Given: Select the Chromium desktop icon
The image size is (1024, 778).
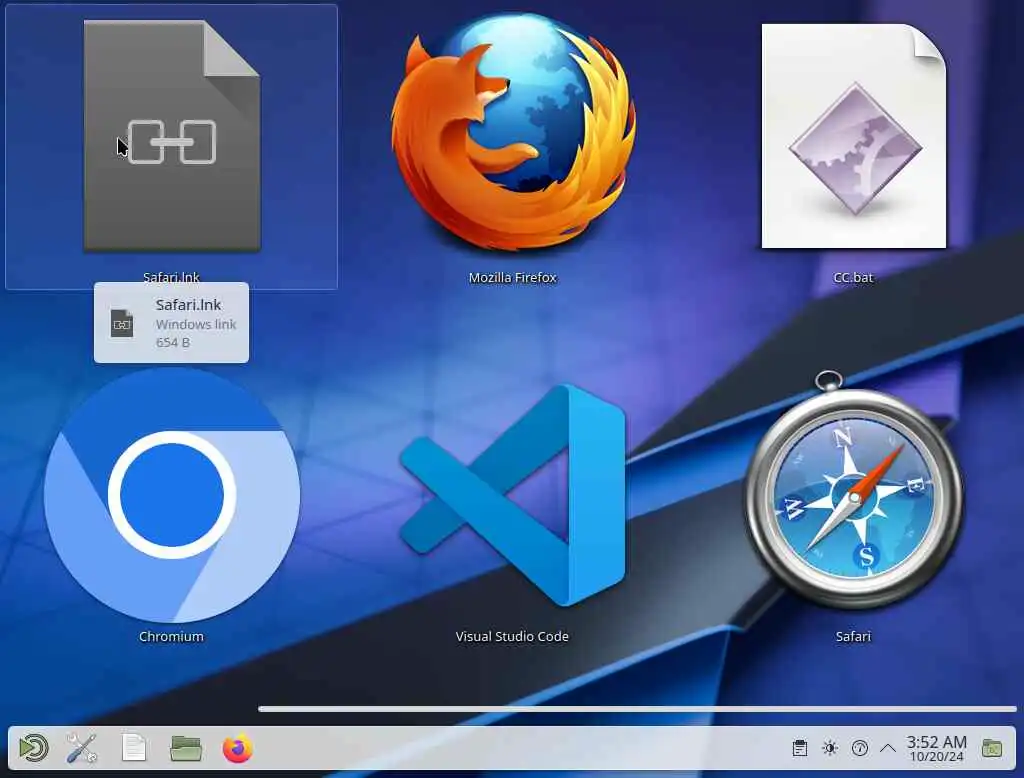Looking at the screenshot, I should [x=172, y=494].
